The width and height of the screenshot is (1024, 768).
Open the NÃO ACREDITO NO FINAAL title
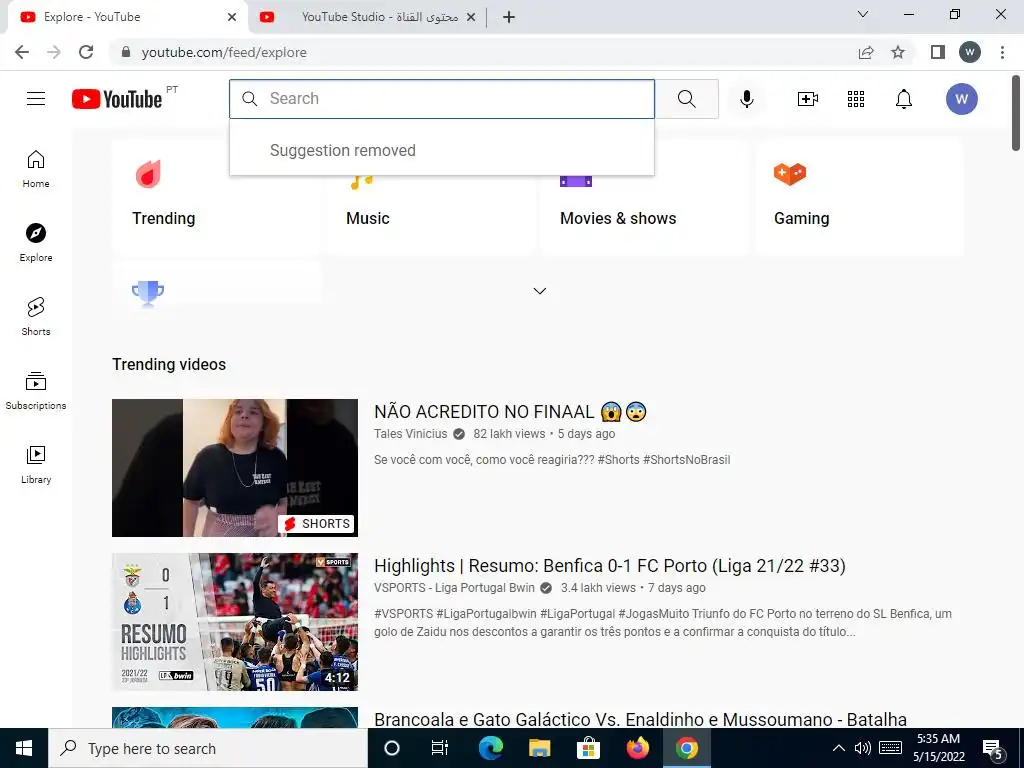coord(510,411)
